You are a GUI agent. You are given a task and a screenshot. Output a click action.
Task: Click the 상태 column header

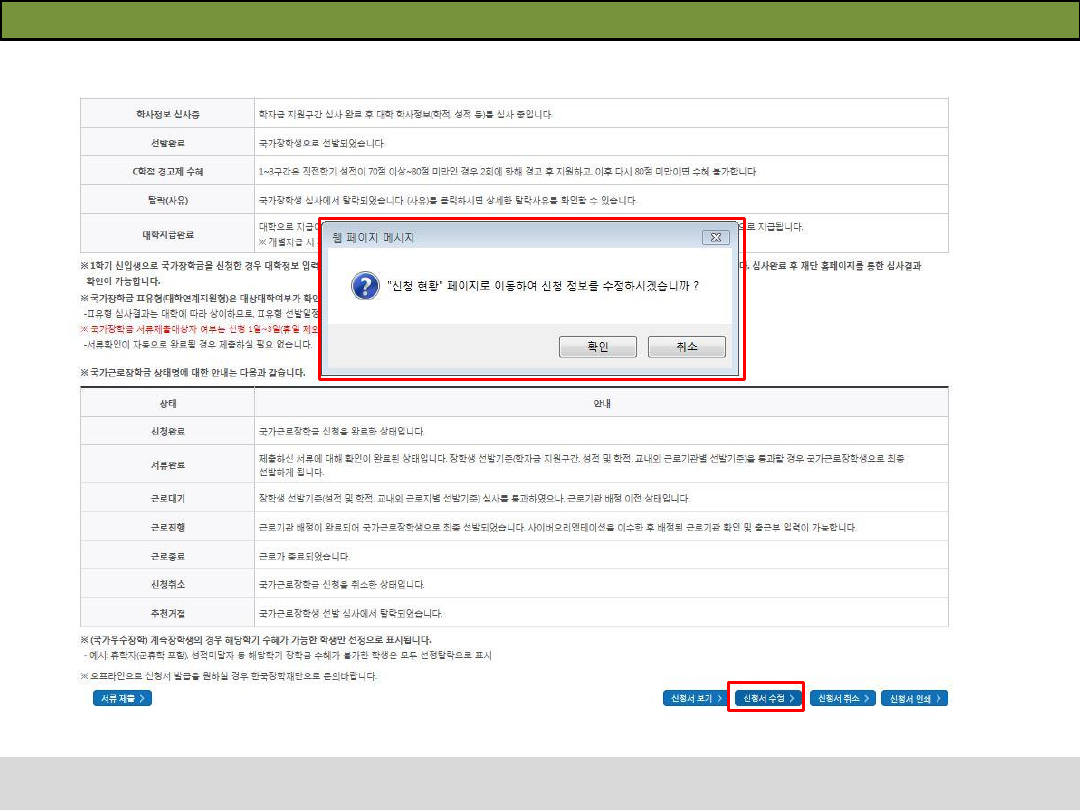[167, 403]
